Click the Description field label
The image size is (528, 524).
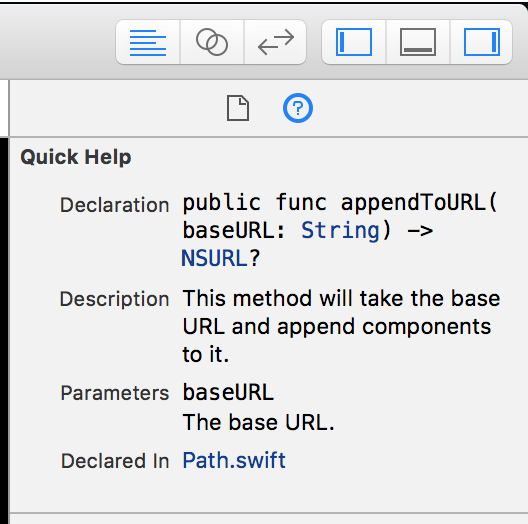[114, 299]
